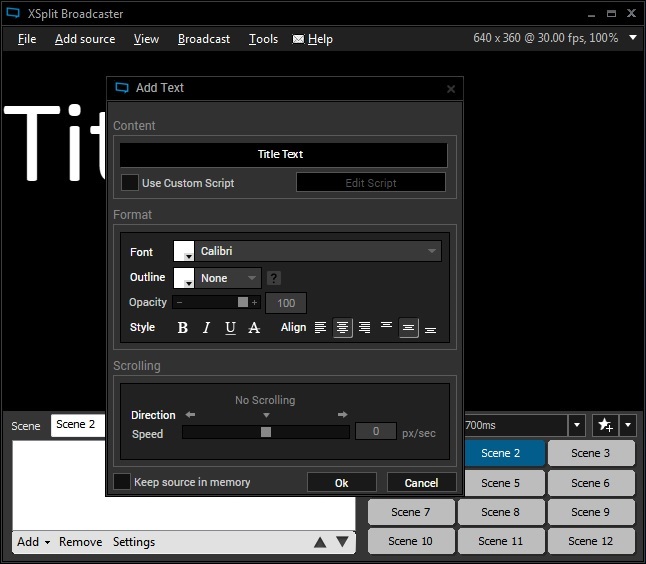Open font color swatch picker
The height and width of the screenshot is (564, 646).
coord(184,251)
